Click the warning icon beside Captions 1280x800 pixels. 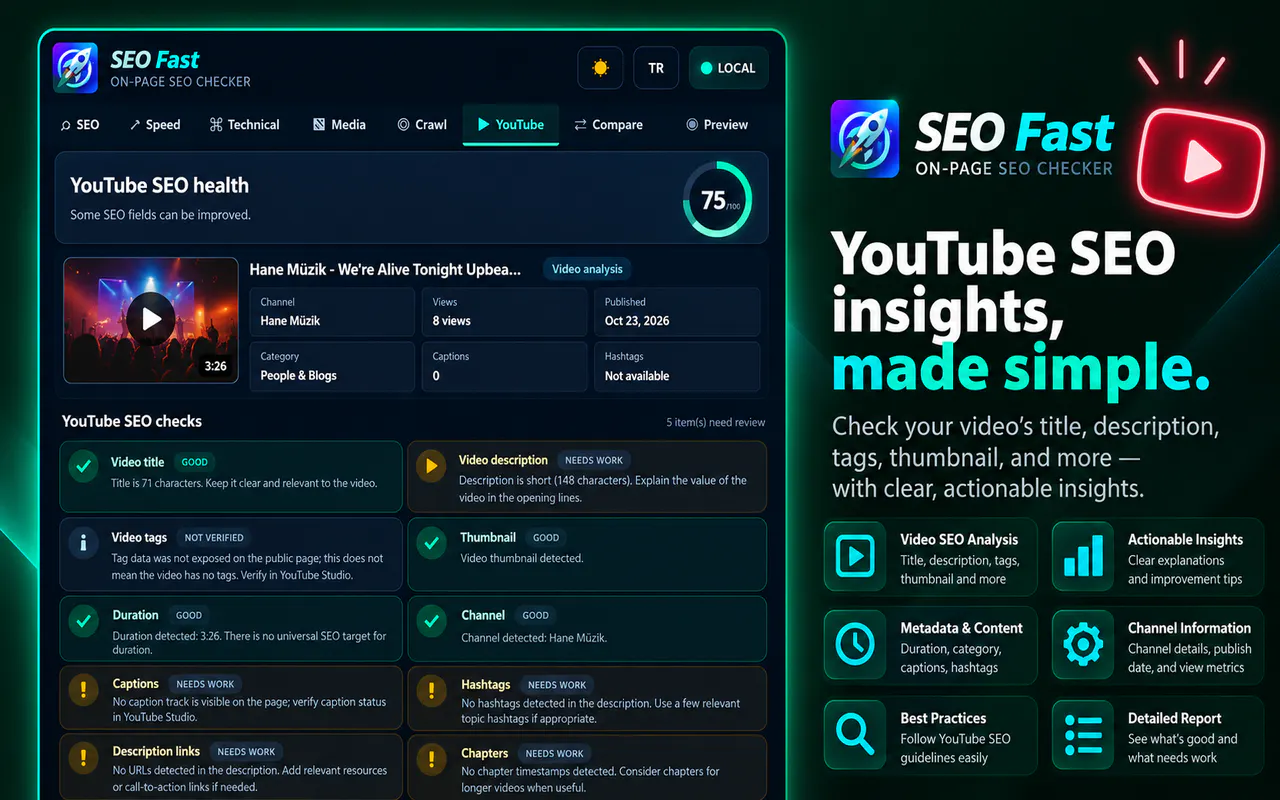[x=82, y=690]
